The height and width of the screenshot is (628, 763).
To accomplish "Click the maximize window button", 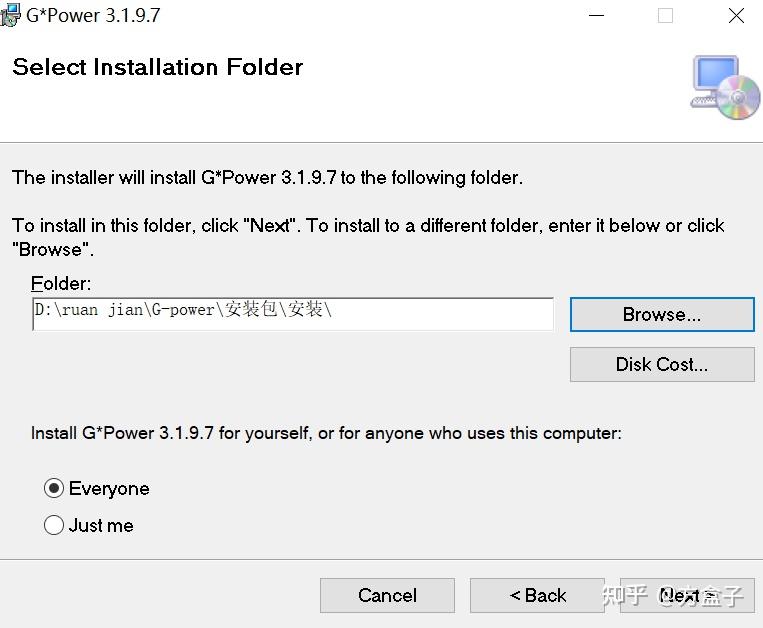I will (x=665, y=16).
